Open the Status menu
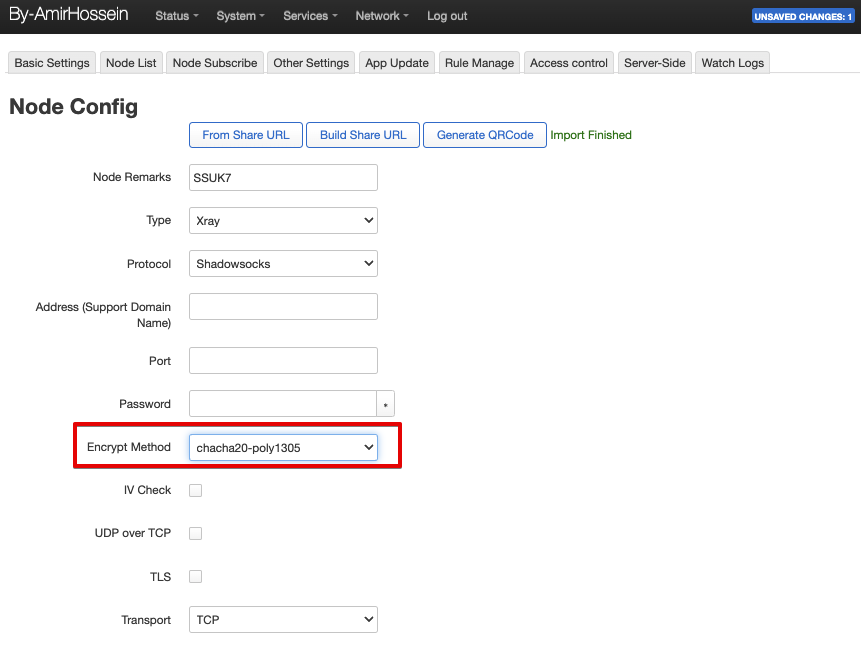 [176, 16]
